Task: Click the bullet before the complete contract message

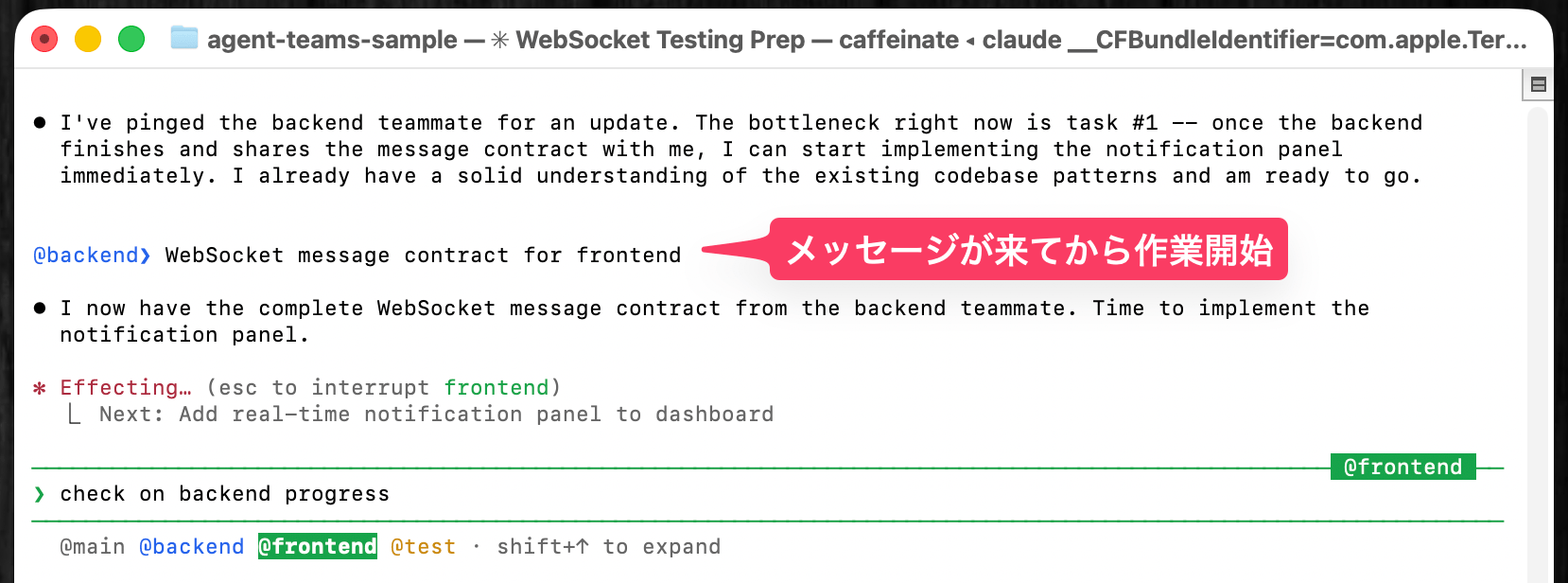Action: pos(39,306)
